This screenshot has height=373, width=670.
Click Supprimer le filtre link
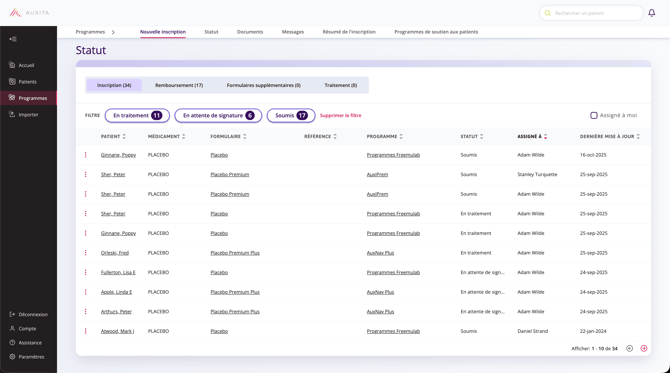click(x=341, y=115)
